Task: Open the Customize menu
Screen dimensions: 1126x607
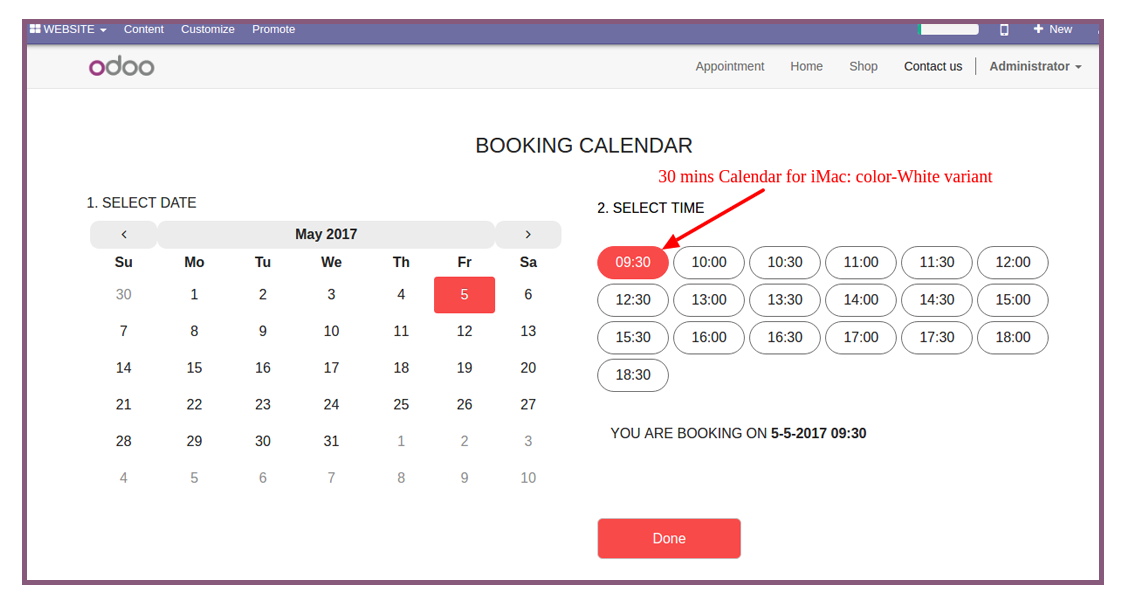Action: point(208,29)
